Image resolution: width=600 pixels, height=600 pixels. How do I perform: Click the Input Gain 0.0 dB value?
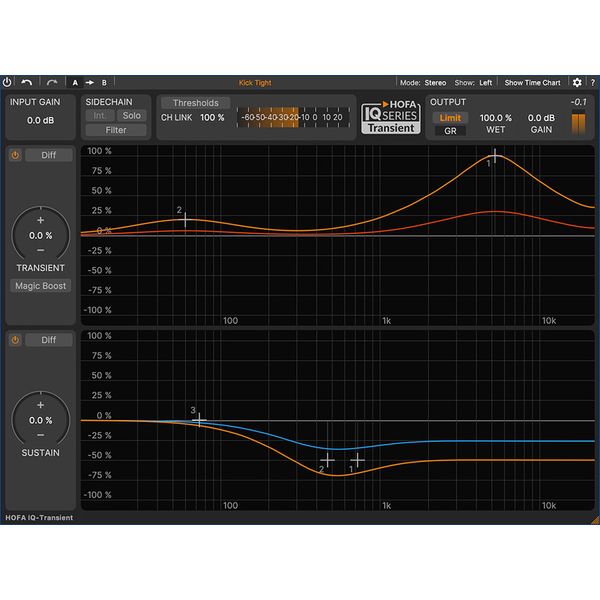[40, 120]
